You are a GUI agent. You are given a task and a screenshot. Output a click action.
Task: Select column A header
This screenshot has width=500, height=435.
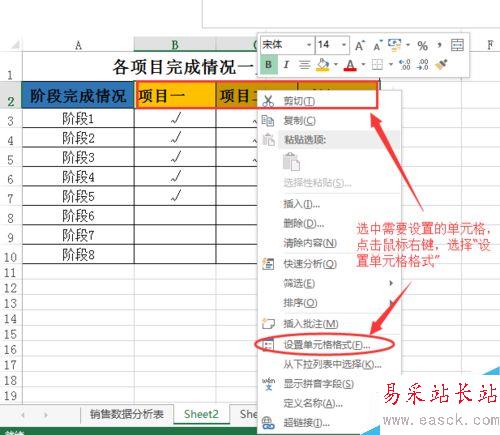tap(78, 45)
